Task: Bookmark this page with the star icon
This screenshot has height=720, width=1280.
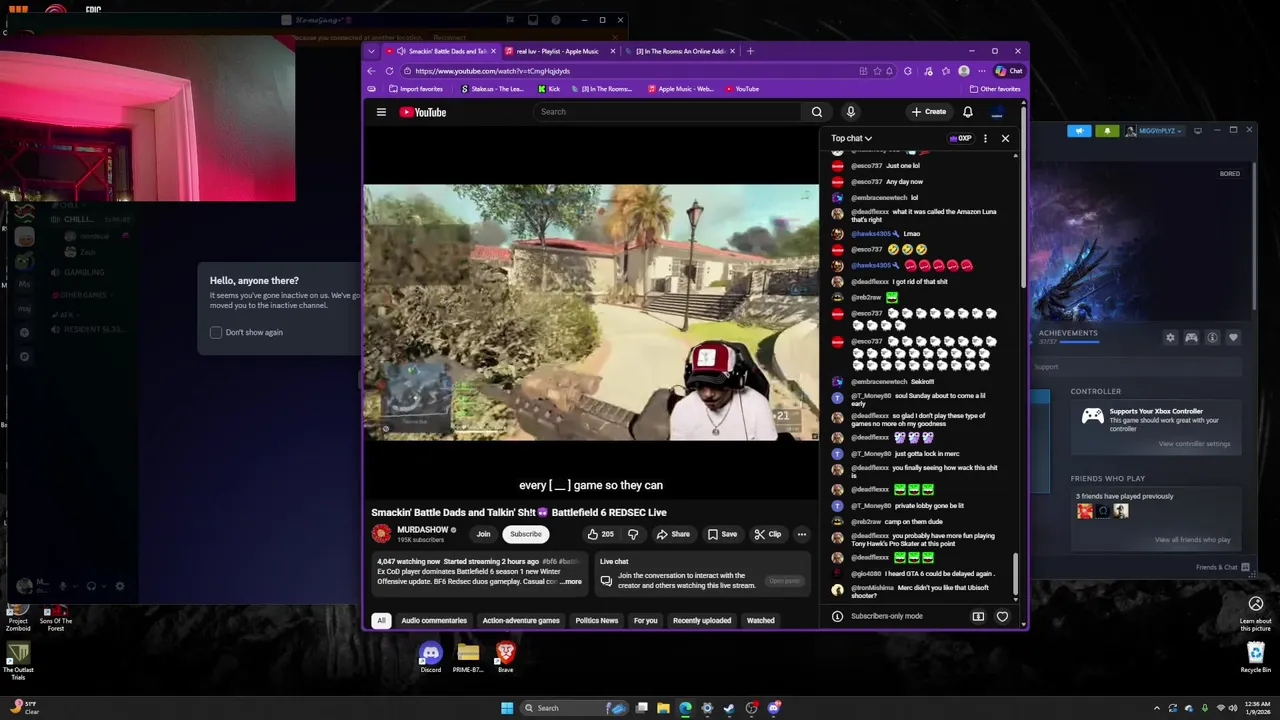Action: click(877, 71)
